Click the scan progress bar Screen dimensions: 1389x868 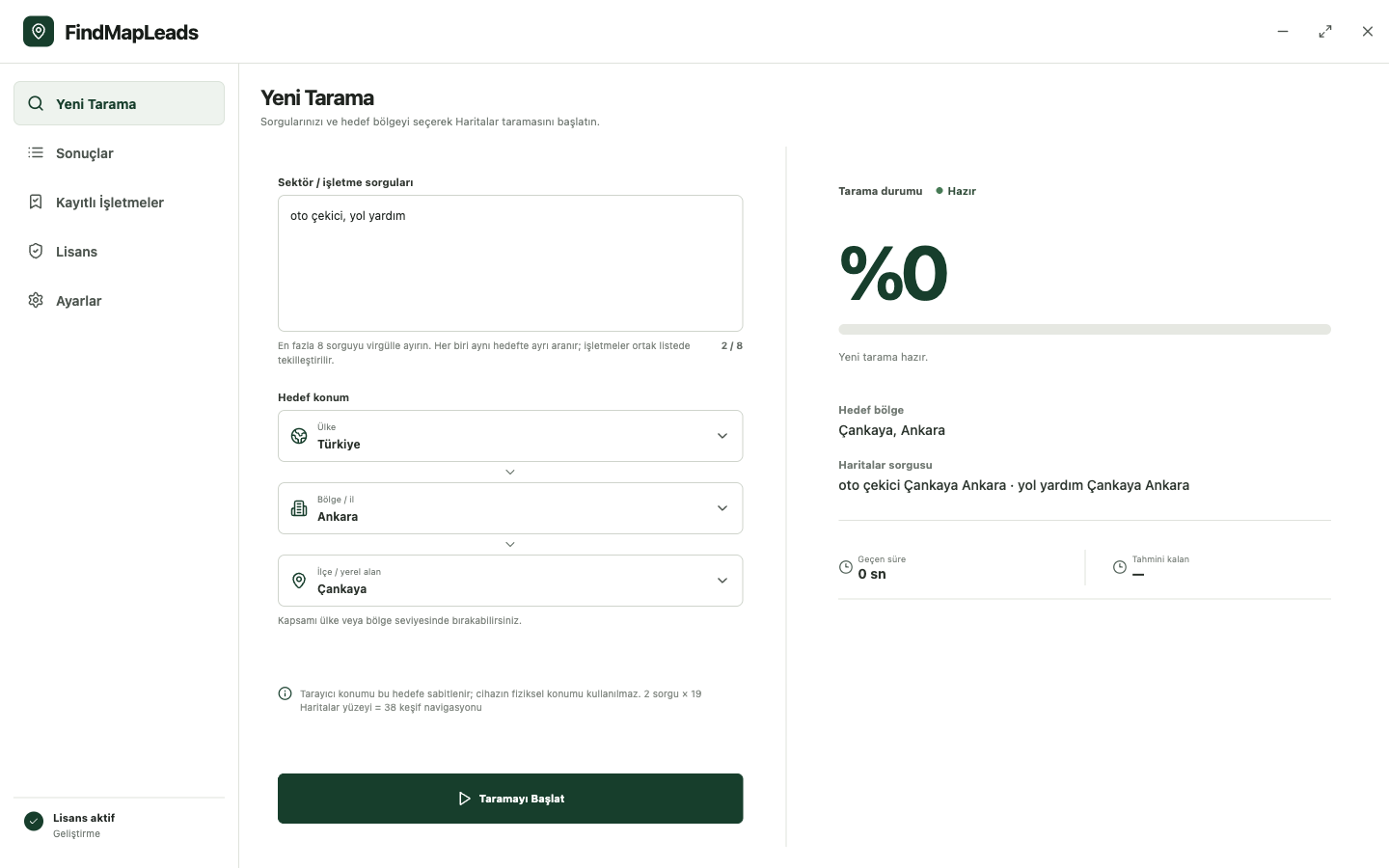1084,329
